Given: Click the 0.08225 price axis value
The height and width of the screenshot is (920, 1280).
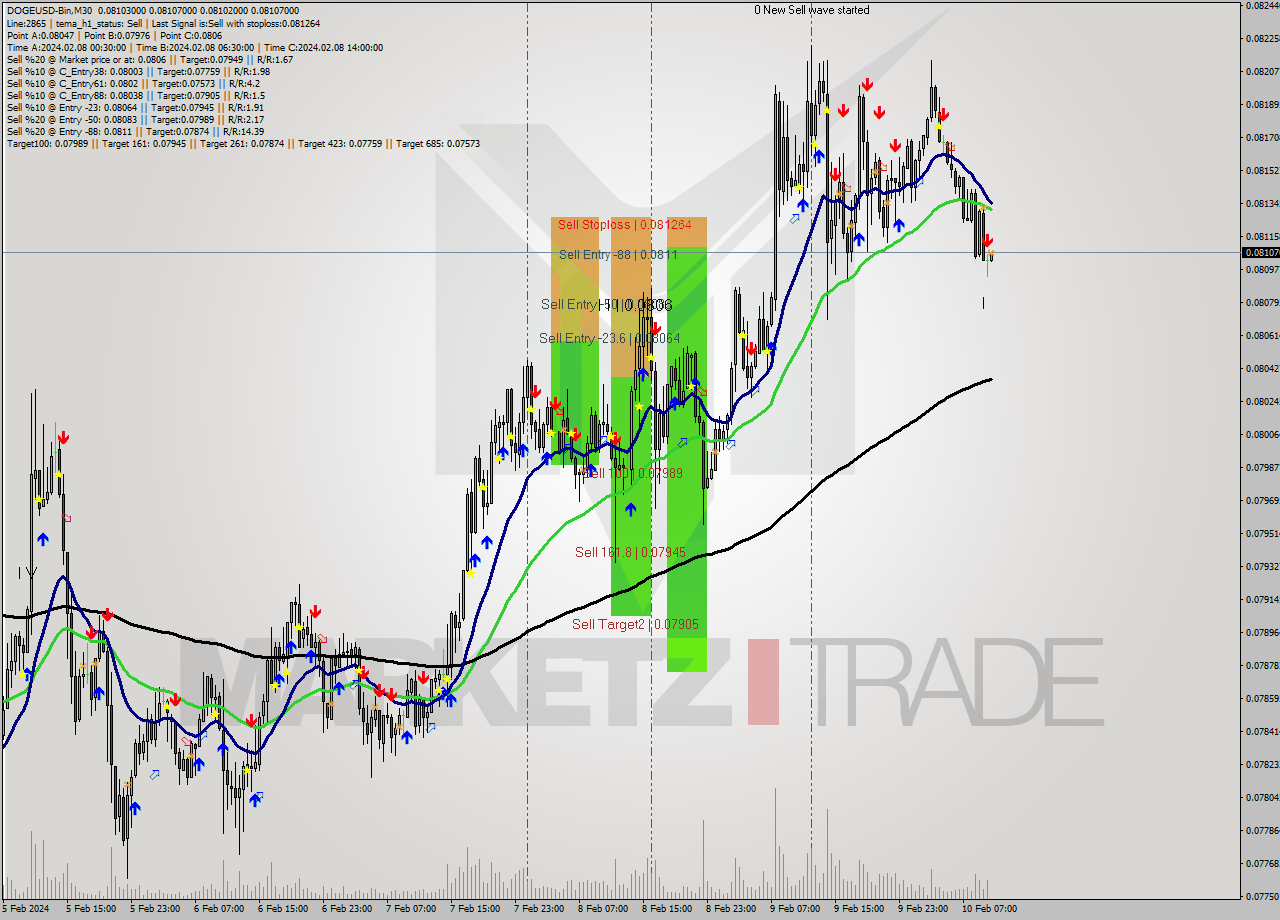Looking at the screenshot, I should (x=1262, y=38).
